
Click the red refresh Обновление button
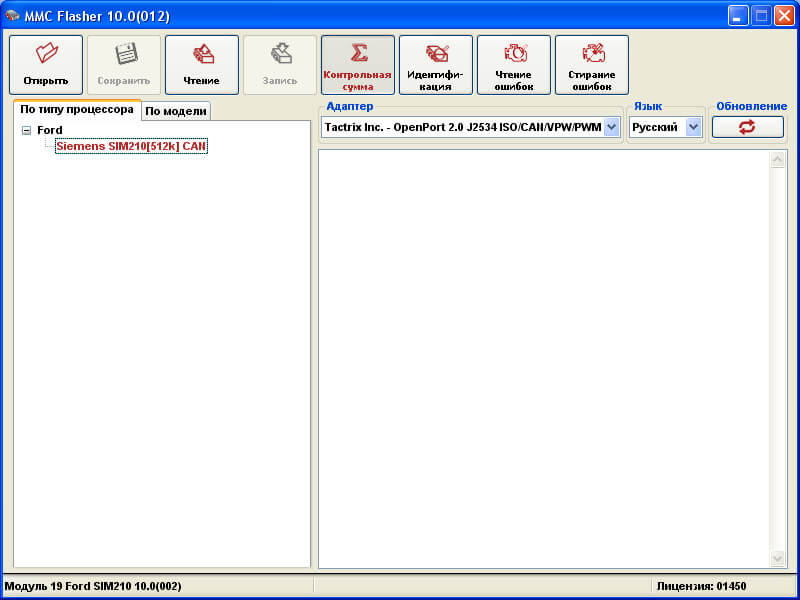click(747, 127)
